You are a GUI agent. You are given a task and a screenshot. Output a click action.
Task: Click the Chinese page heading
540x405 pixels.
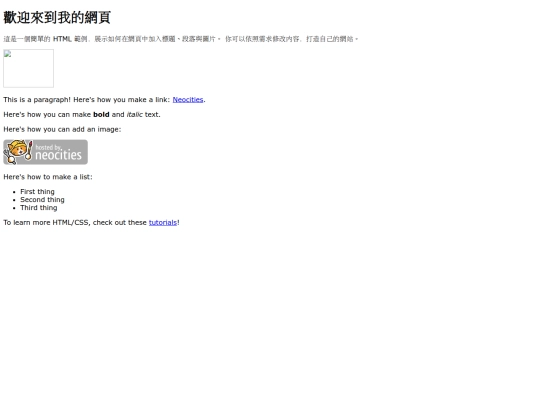[57, 18]
